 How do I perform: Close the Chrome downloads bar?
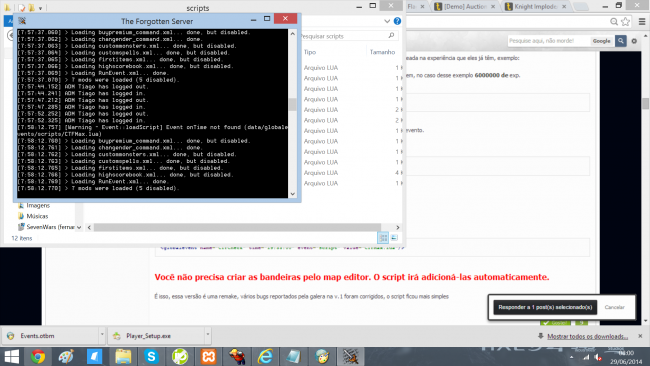click(640, 336)
